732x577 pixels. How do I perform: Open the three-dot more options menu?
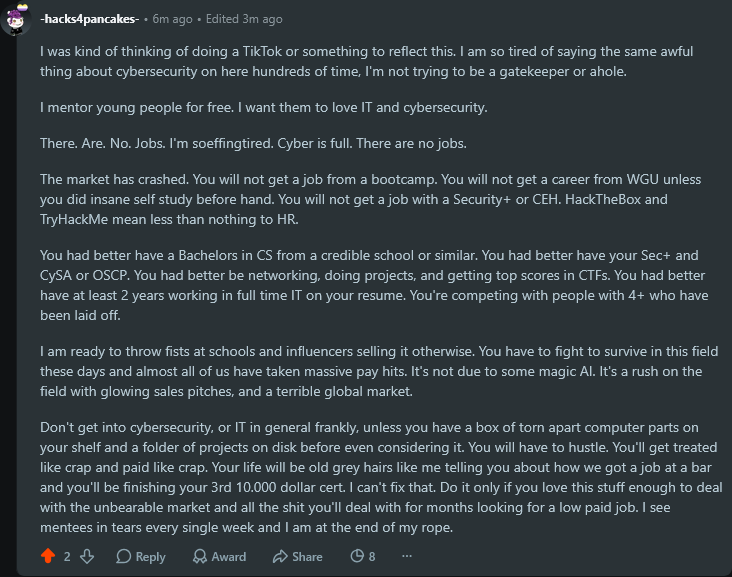coord(407,556)
